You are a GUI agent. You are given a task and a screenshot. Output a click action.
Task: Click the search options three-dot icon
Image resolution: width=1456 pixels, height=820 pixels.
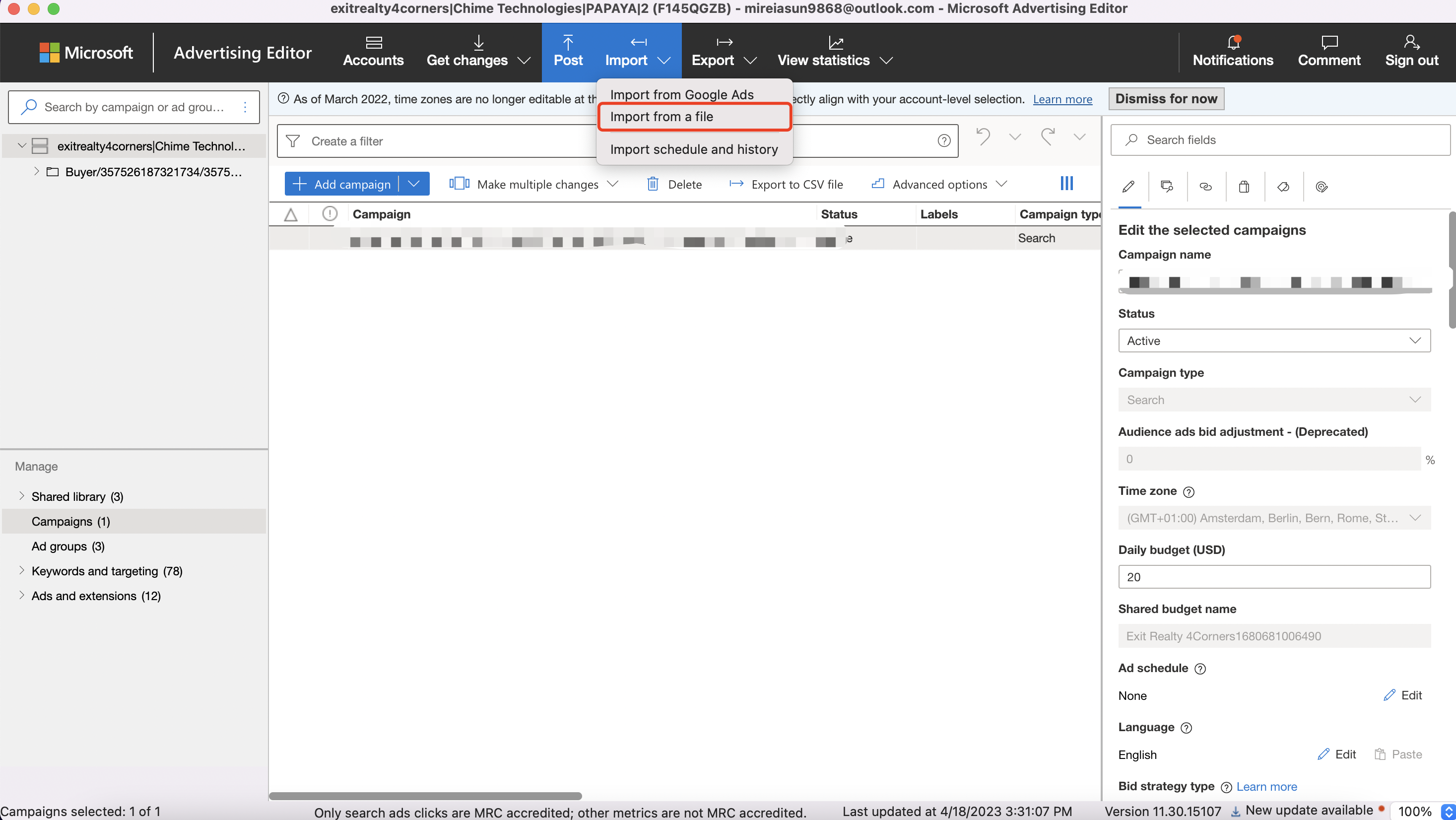pos(245,107)
